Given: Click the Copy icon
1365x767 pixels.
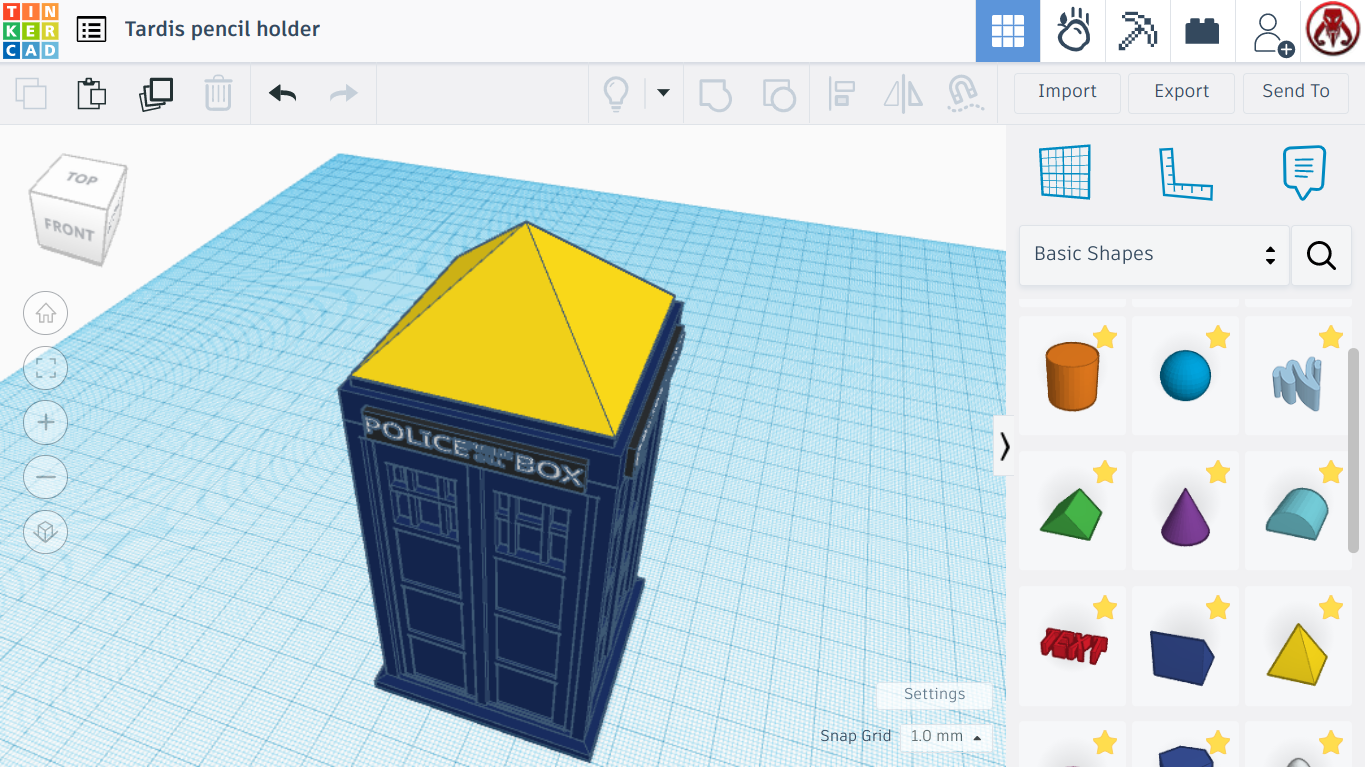Looking at the screenshot, I should pos(31,94).
